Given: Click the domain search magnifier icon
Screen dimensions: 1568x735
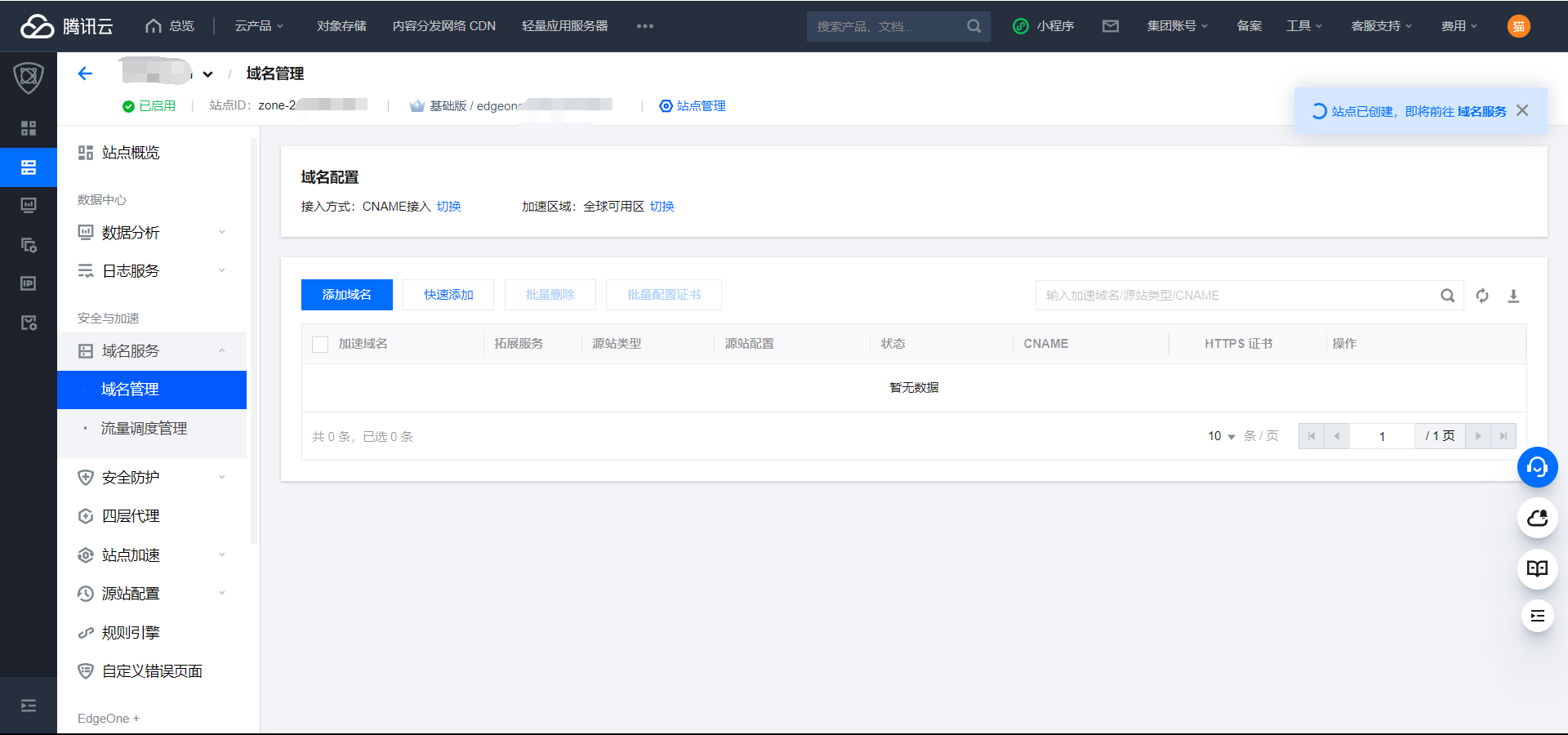Looking at the screenshot, I should coord(1447,296).
